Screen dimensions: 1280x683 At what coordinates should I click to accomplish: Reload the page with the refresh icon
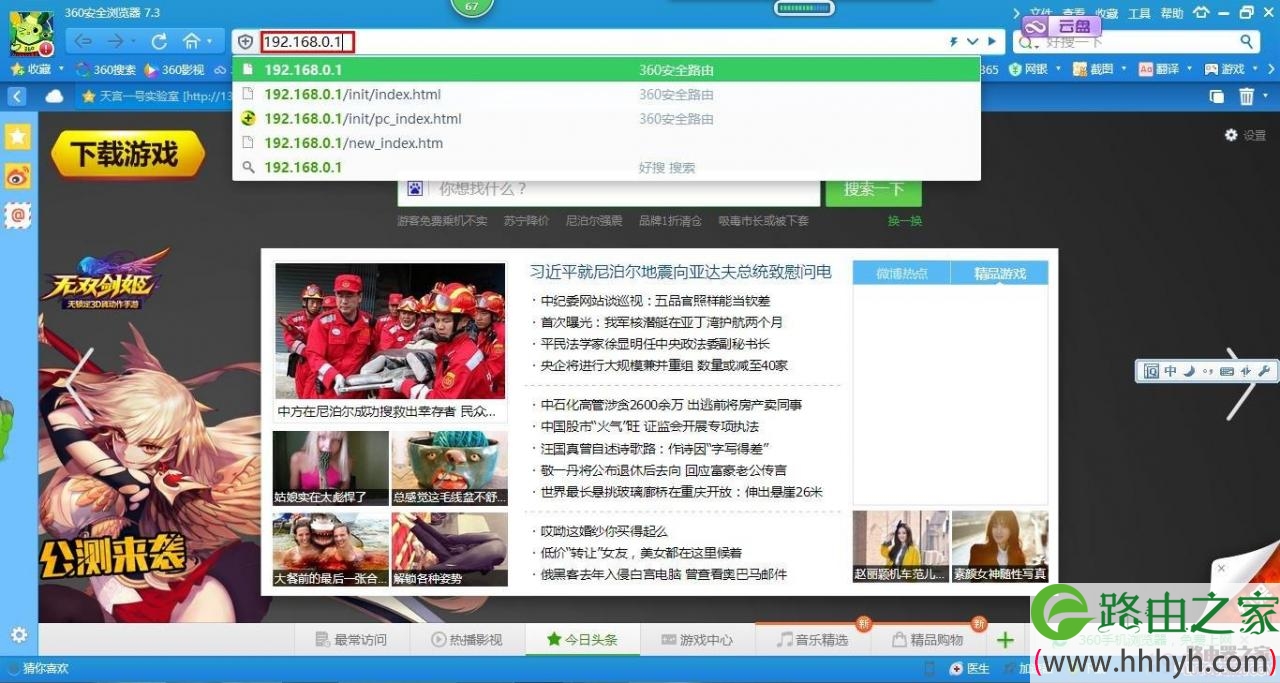point(159,42)
